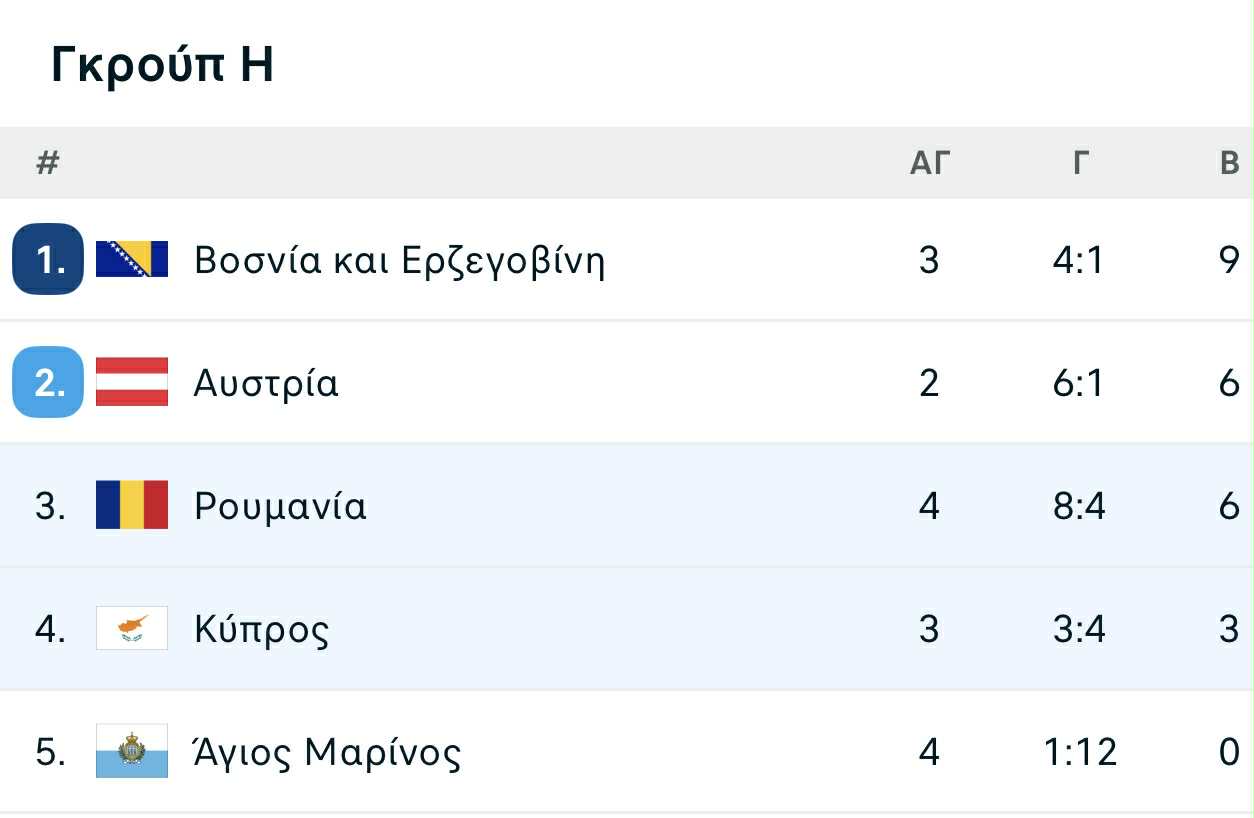Select the dark blue rank 1 badge
1254x818 pixels.
(x=48, y=259)
